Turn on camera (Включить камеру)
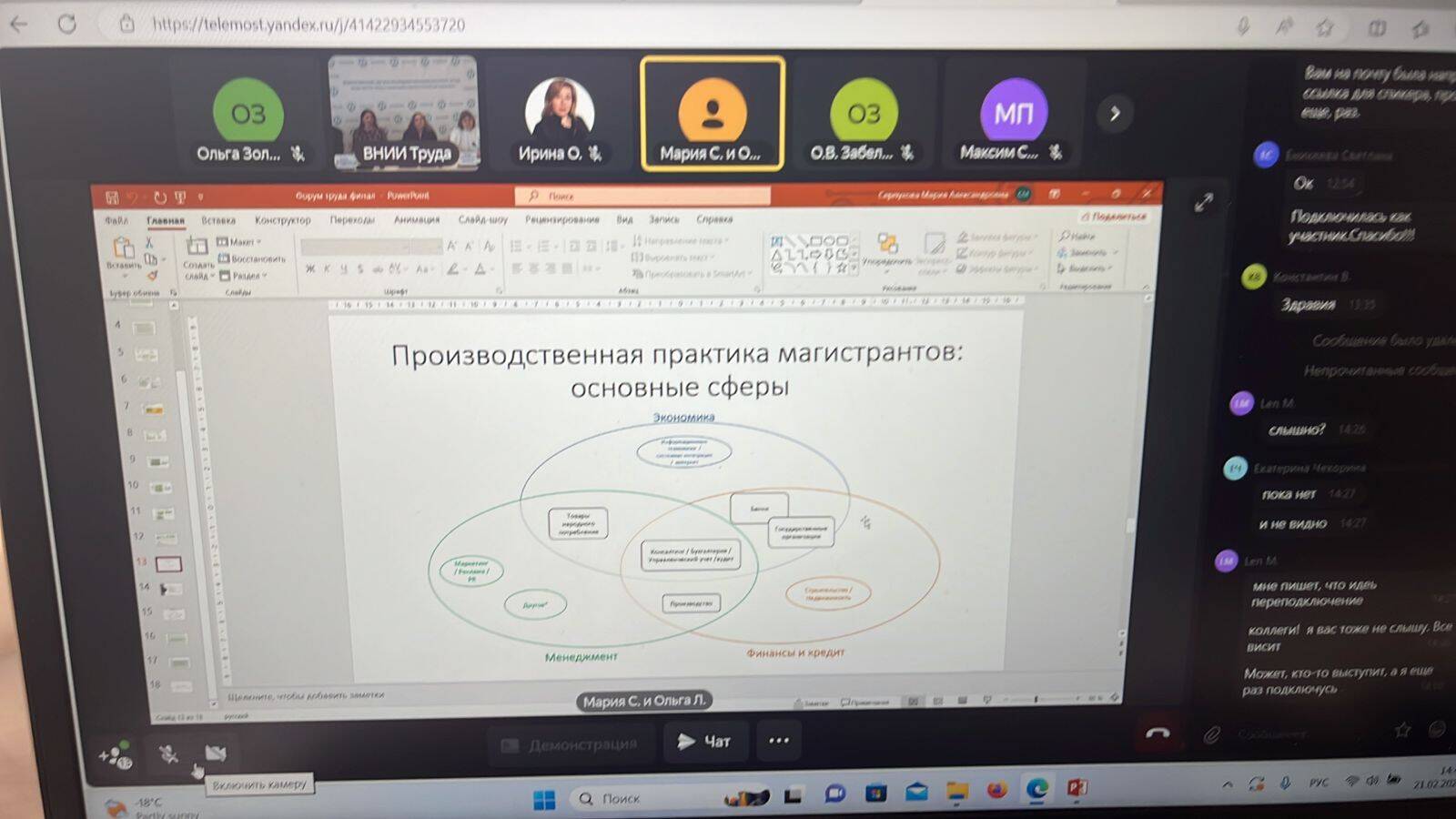Screen dimensions: 1456x819 point(216,753)
